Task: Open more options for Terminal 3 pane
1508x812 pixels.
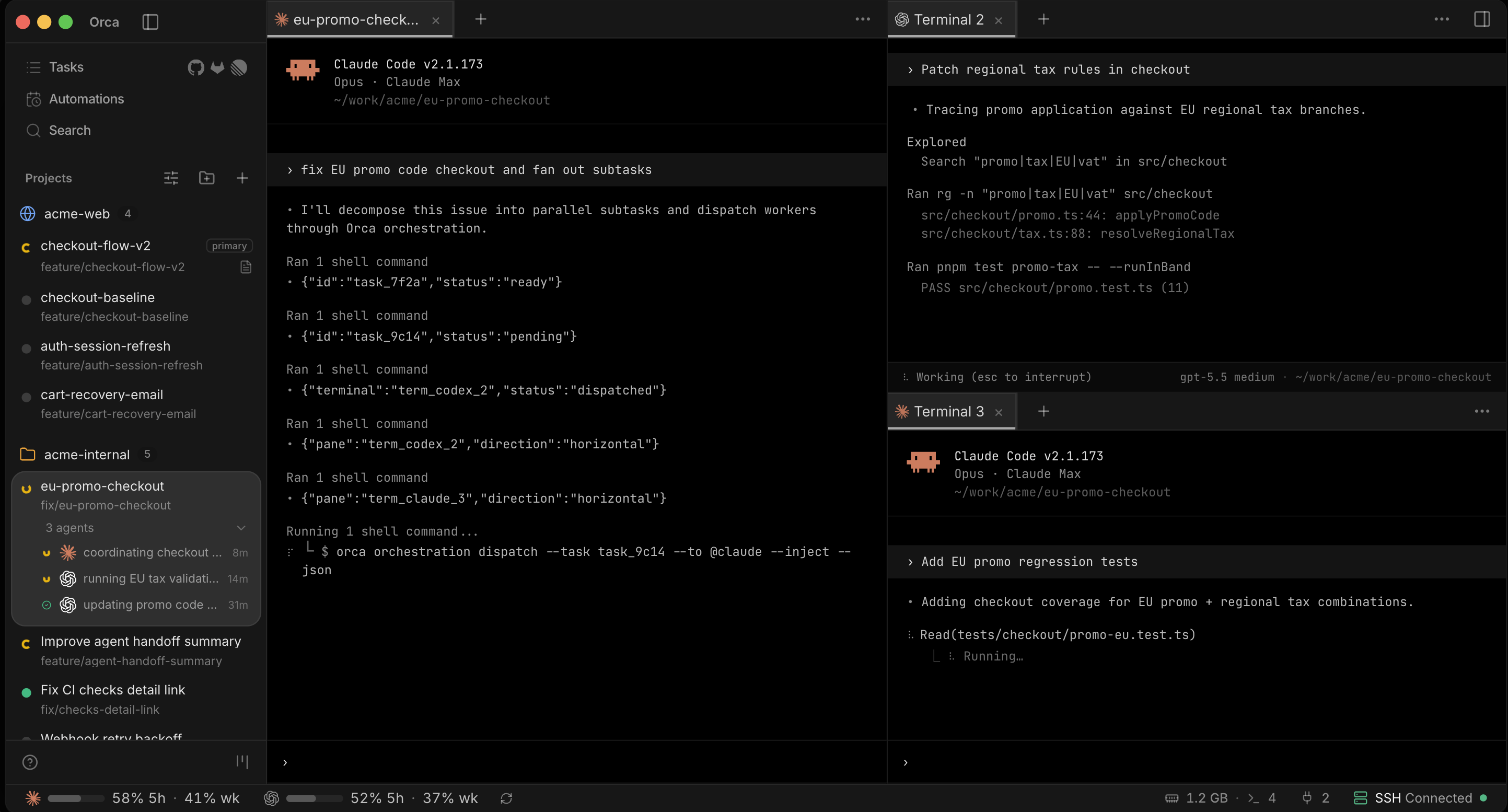Action: [x=1482, y=412]
